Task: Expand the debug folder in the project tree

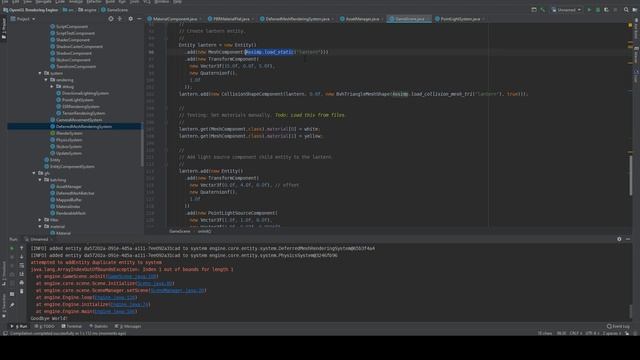Action: pos(52,87)
